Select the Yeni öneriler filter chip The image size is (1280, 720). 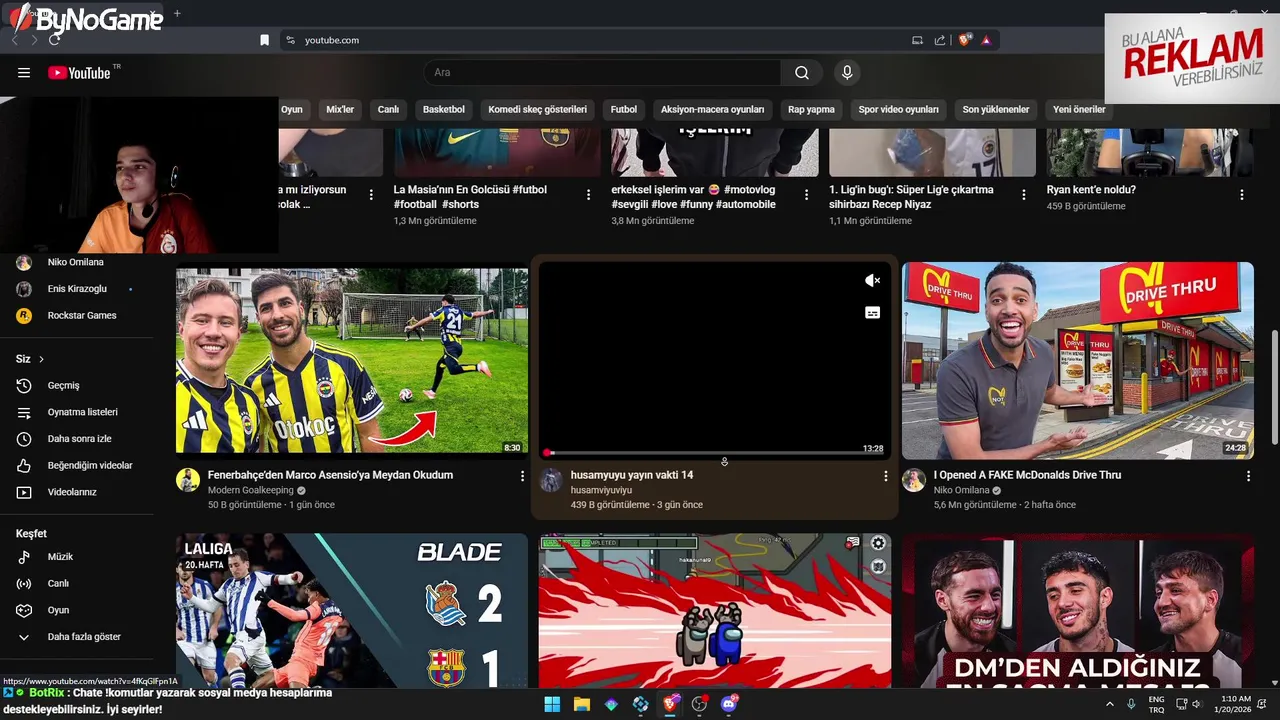coord(1079,110)
